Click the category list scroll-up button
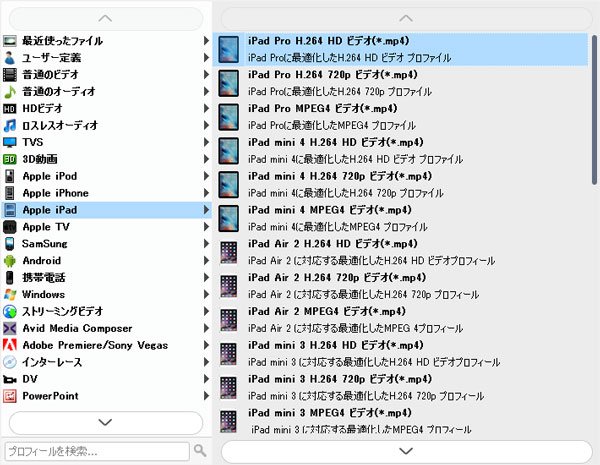 coord(106,18)
